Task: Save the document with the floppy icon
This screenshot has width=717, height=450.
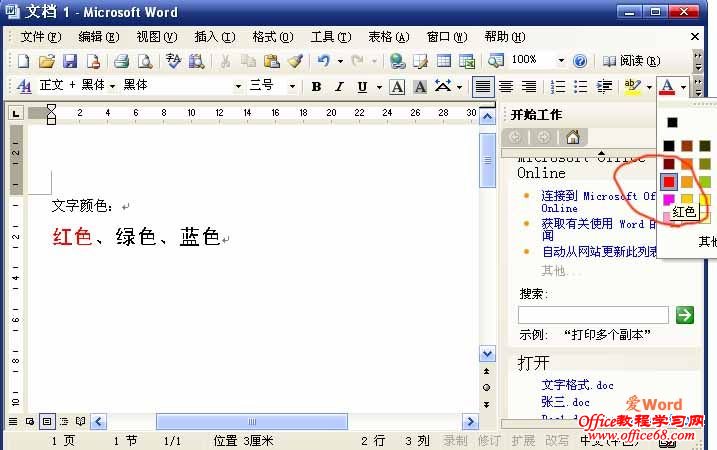Action: pos(70,61)
